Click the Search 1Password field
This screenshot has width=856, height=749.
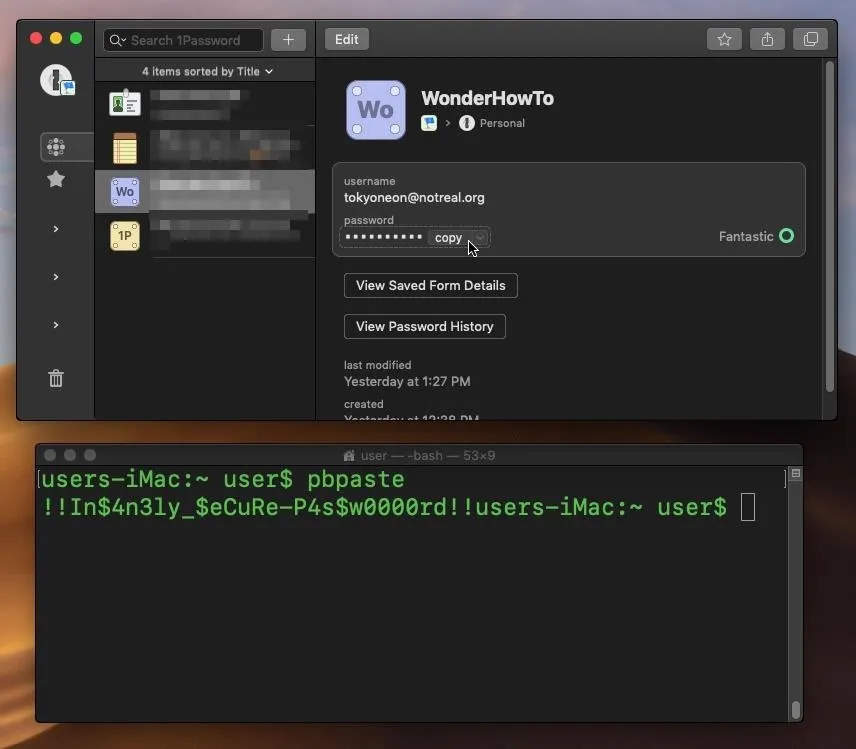pos(183,40)
